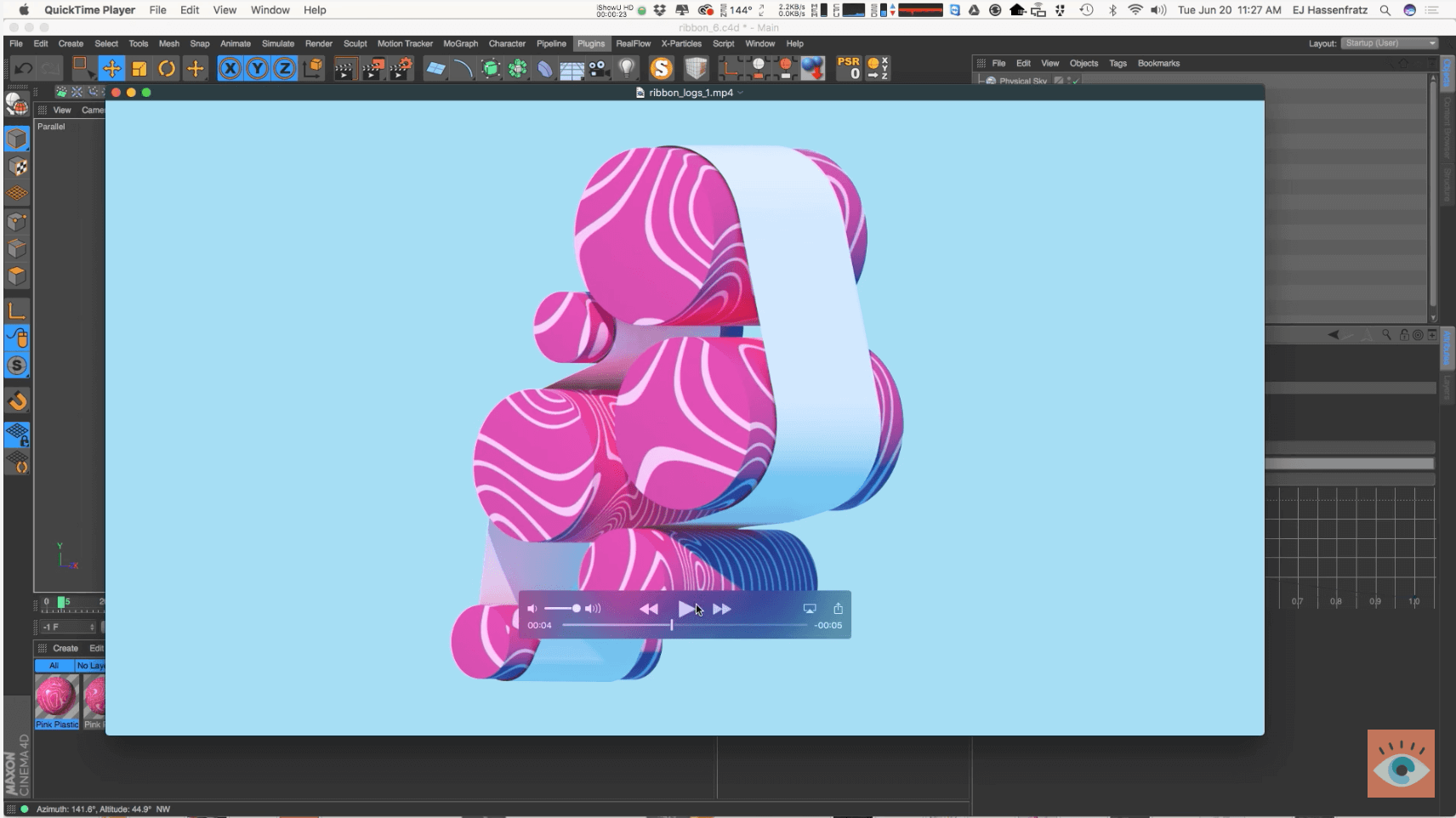Disable the X axis lock
This screenshot has height=818, width=1456.
tap(230, 68)
